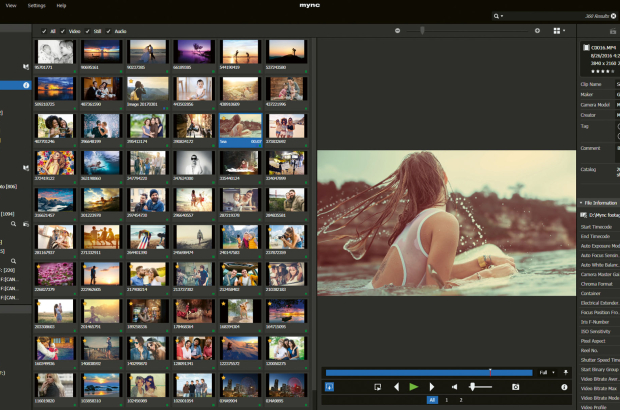This screenshot has width=620, height=410.
Task: Adjust the player volume slider
Action: pos(472,387)
